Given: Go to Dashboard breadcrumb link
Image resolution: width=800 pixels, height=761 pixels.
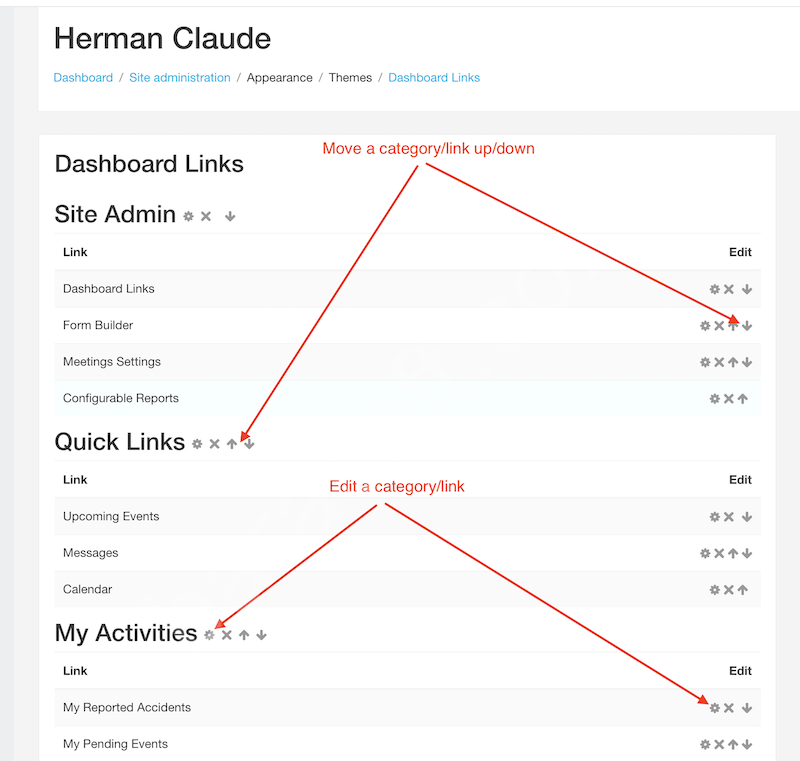Looking at the screenshot, I should [83, 78].
